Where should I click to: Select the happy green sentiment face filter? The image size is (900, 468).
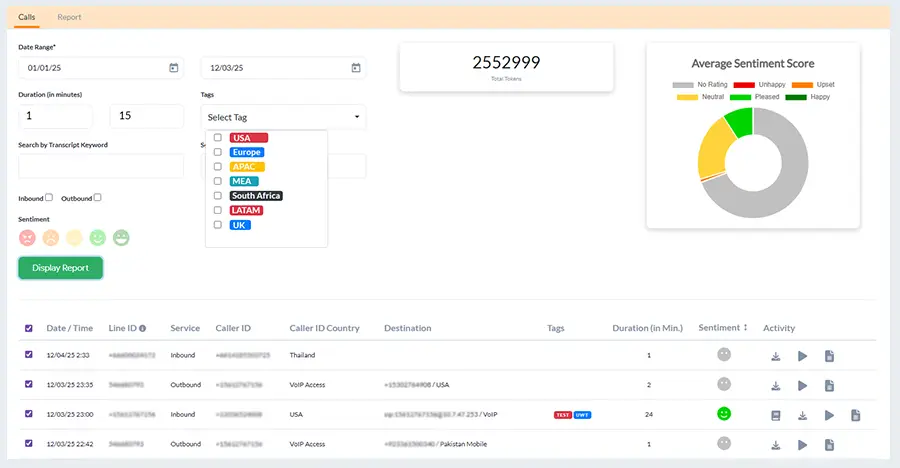click(121, 238)
